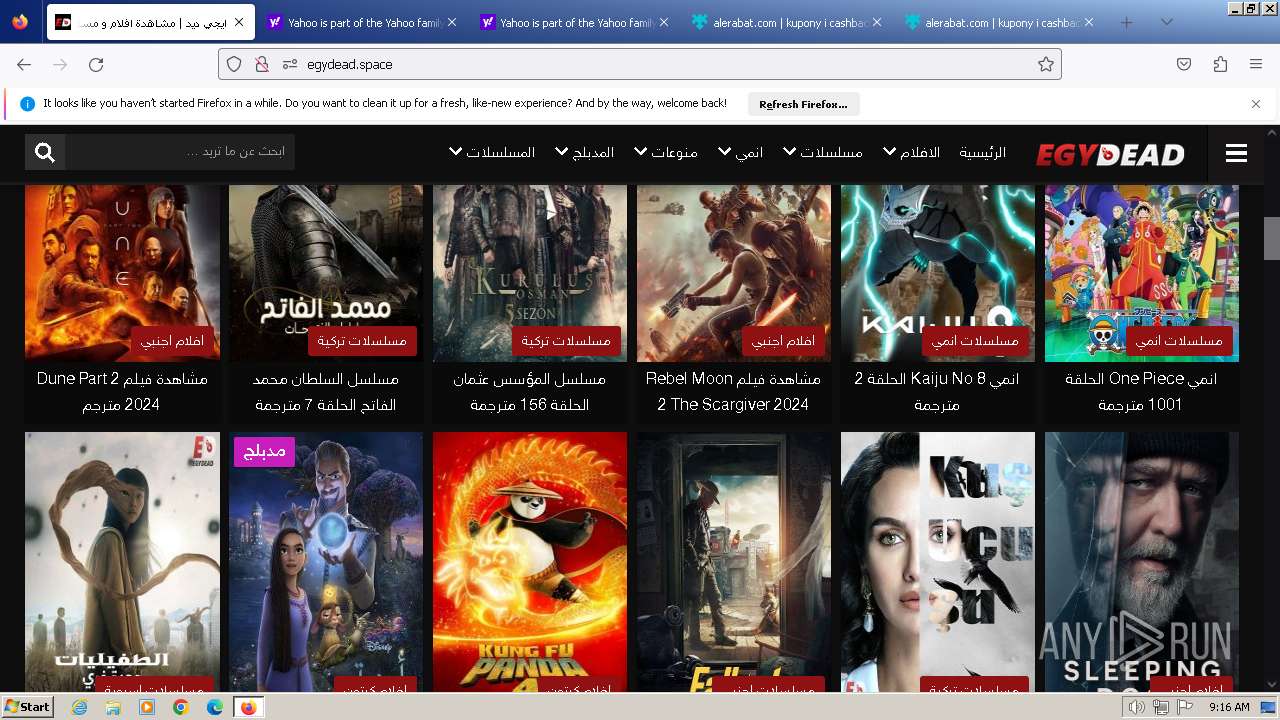Switch to second alerabat.com tab
Image resolution: width=1280 pixels, height=720 pixels.
[x=998, y=22]
